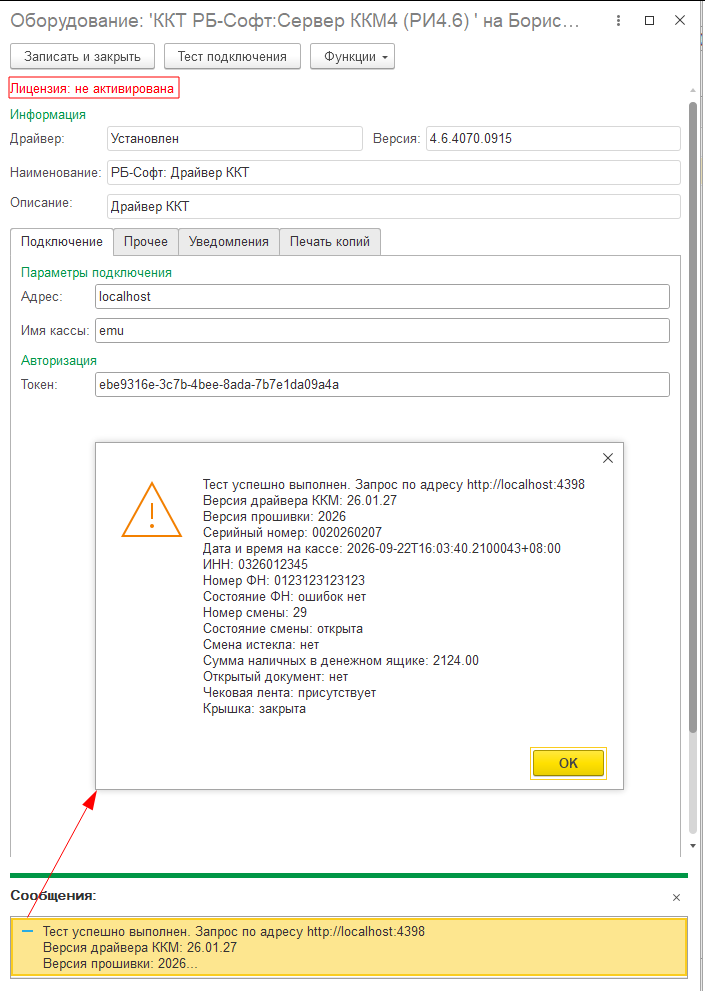Click 'Версия прошивки: 2026' line in dialog
The image size is (705, 991).
[x=274, y=516]
